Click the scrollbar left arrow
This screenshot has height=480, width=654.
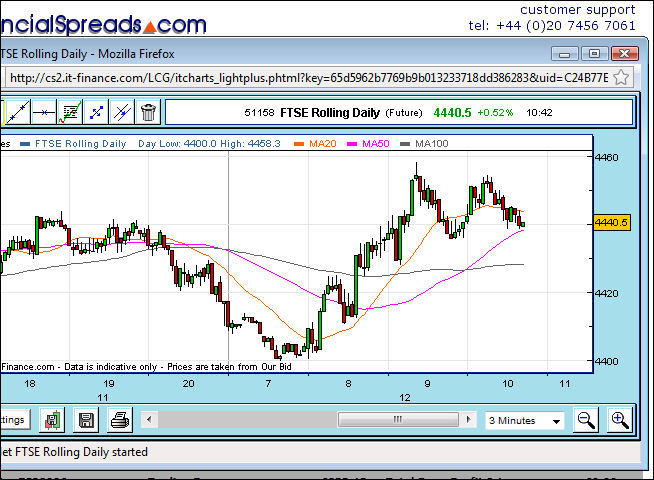tap(149, 420)
